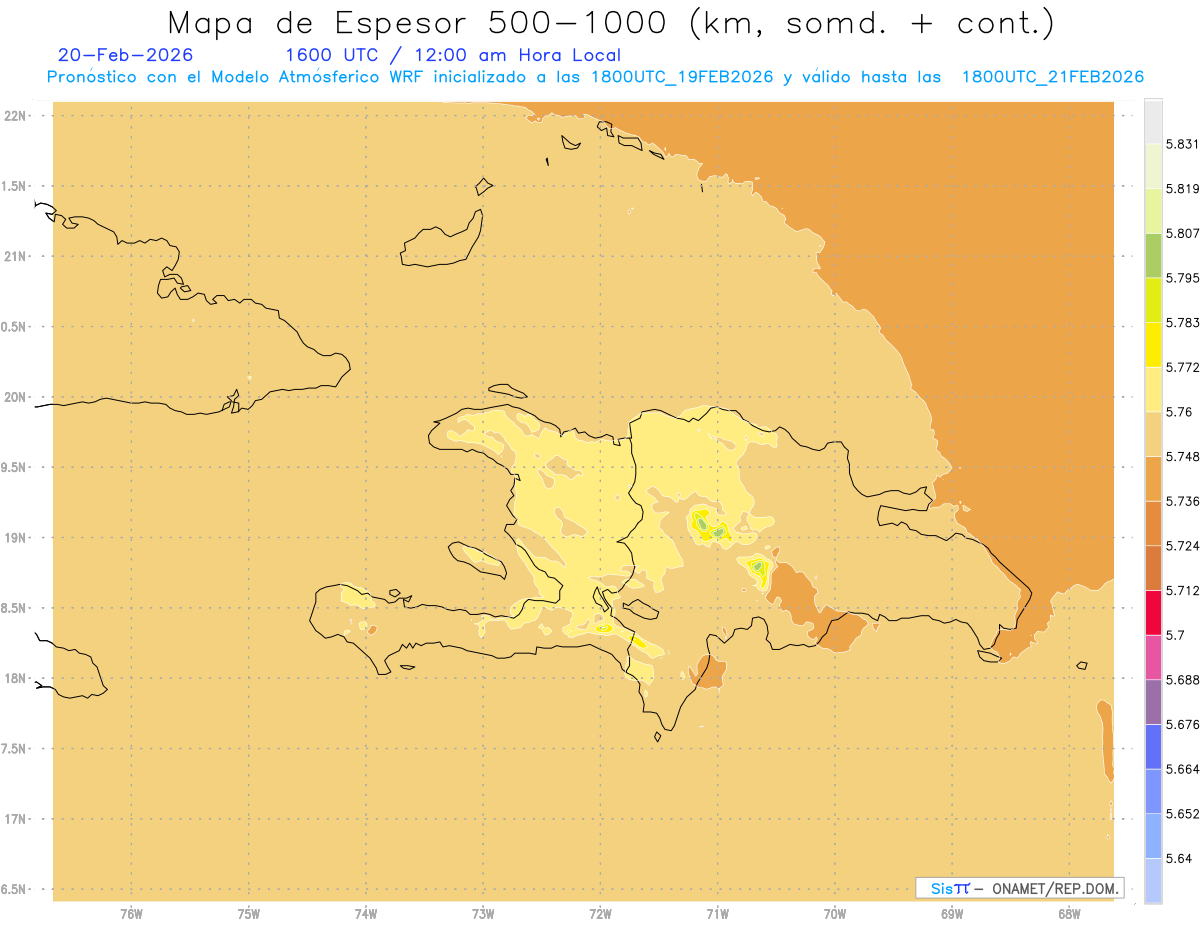Click the longitude label '69W'
Screen dimensions: 1200x927
tap(952, 915)
